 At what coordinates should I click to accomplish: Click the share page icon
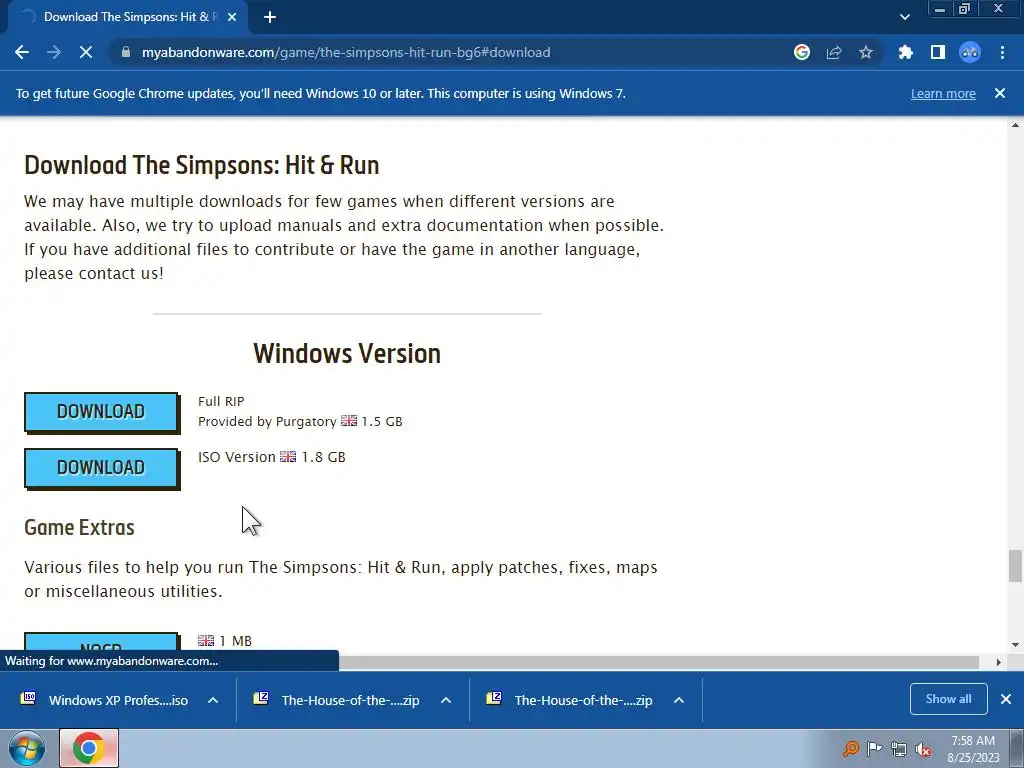point(834,52)
